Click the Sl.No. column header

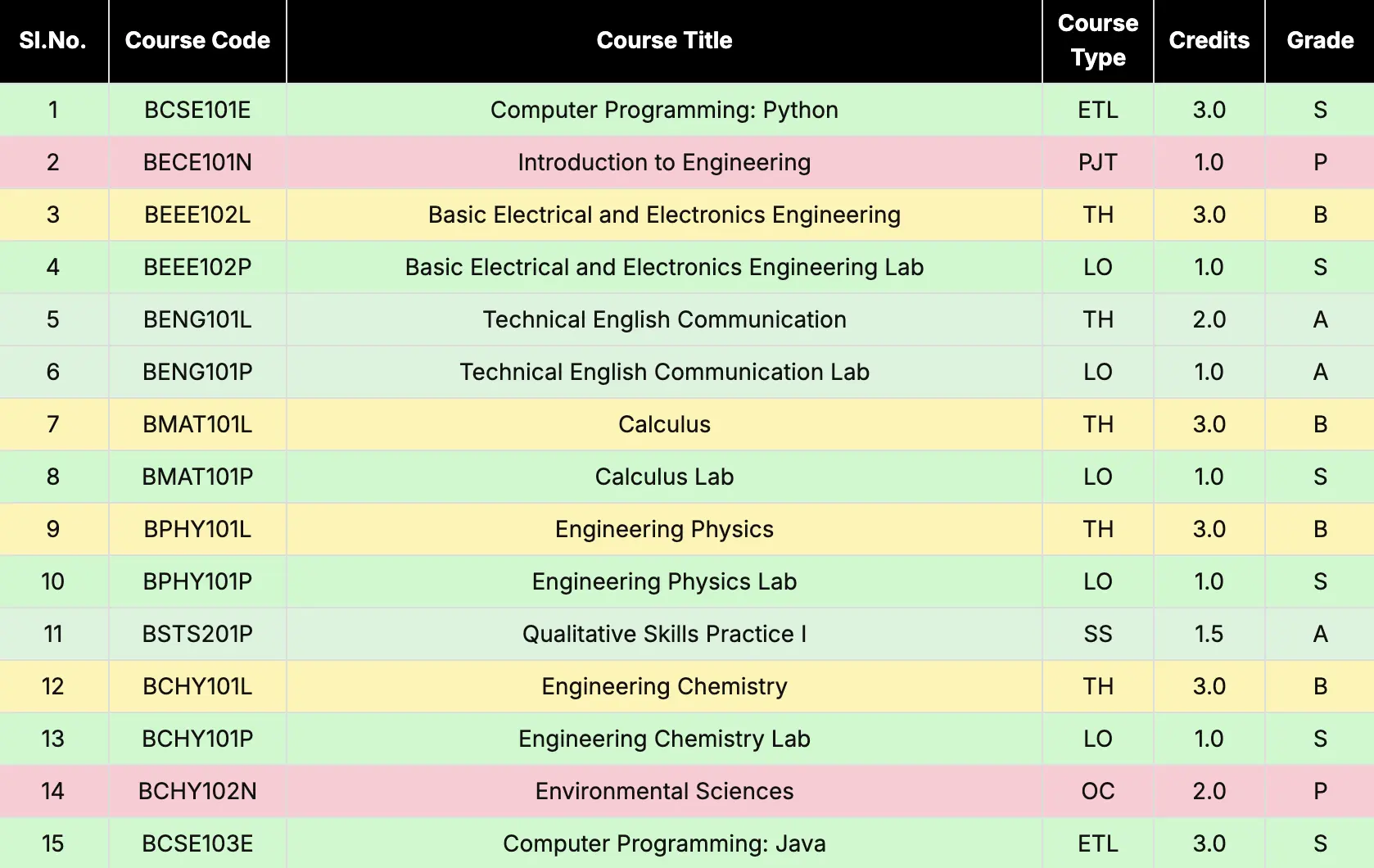click(53, 41)
